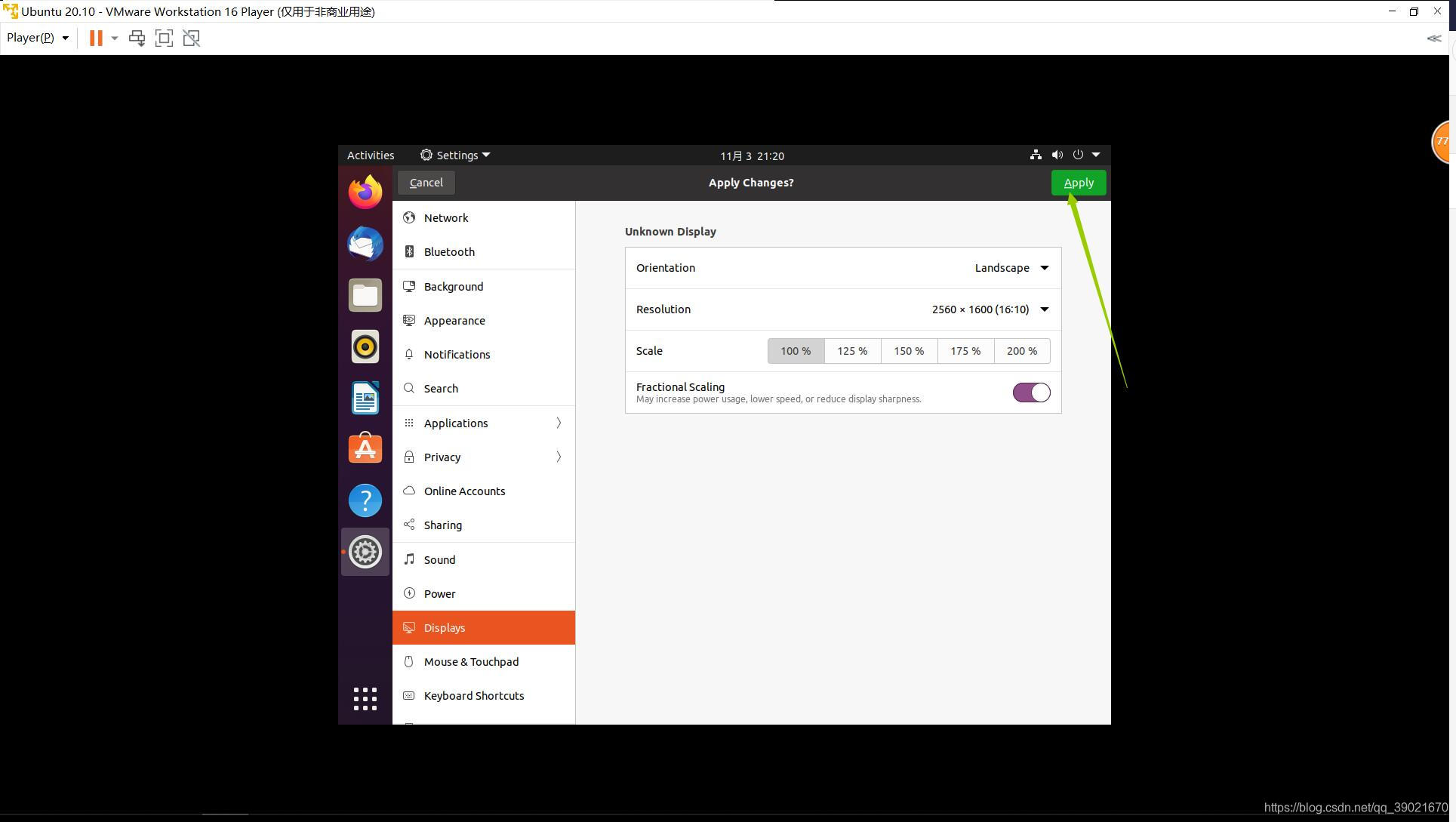Enter VMware full screen mode
Screen dimensions: 1456x822
click(x=164, y=38)
